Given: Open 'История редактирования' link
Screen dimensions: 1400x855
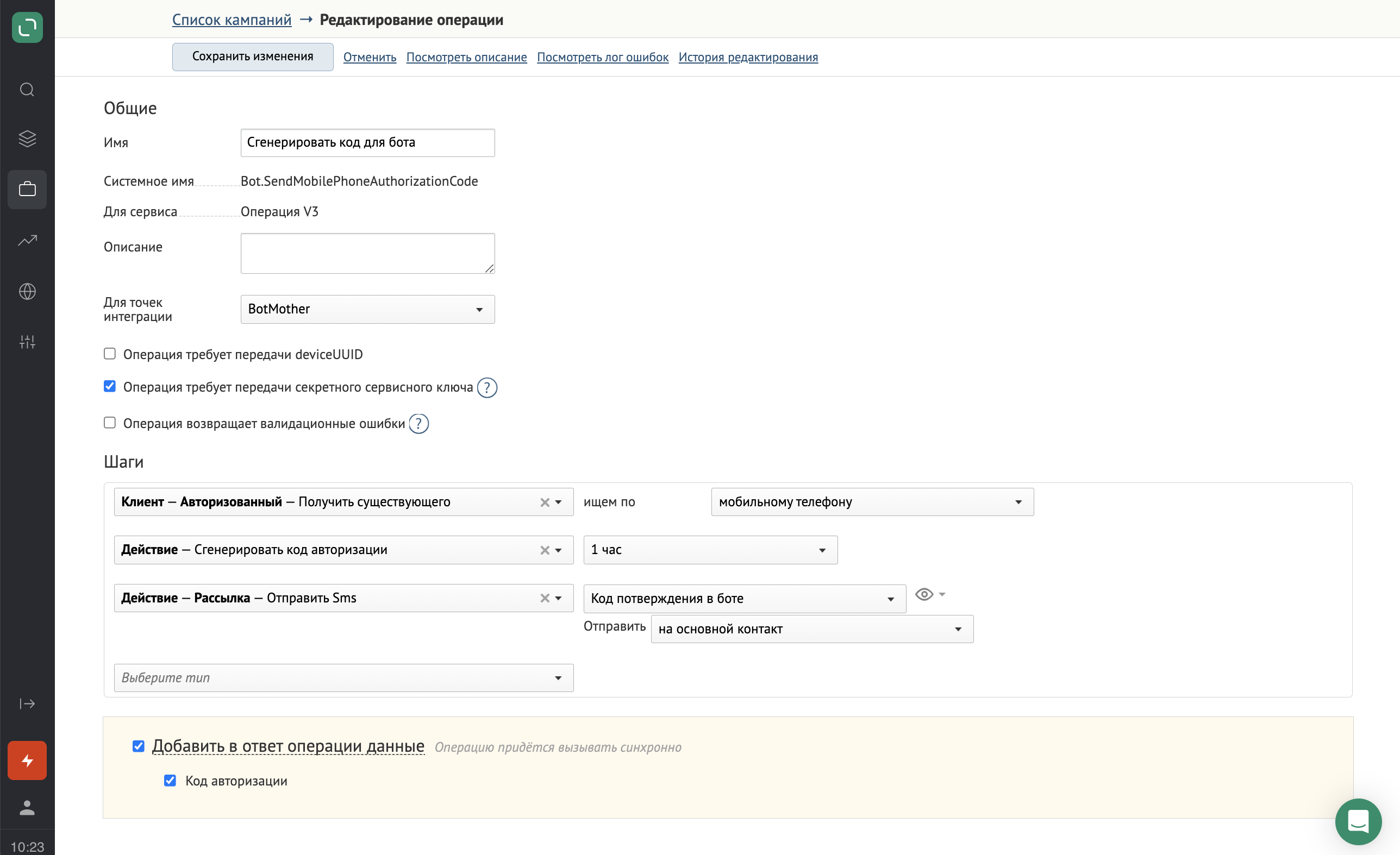Looking at the screenshot, I should pos(748,58).
